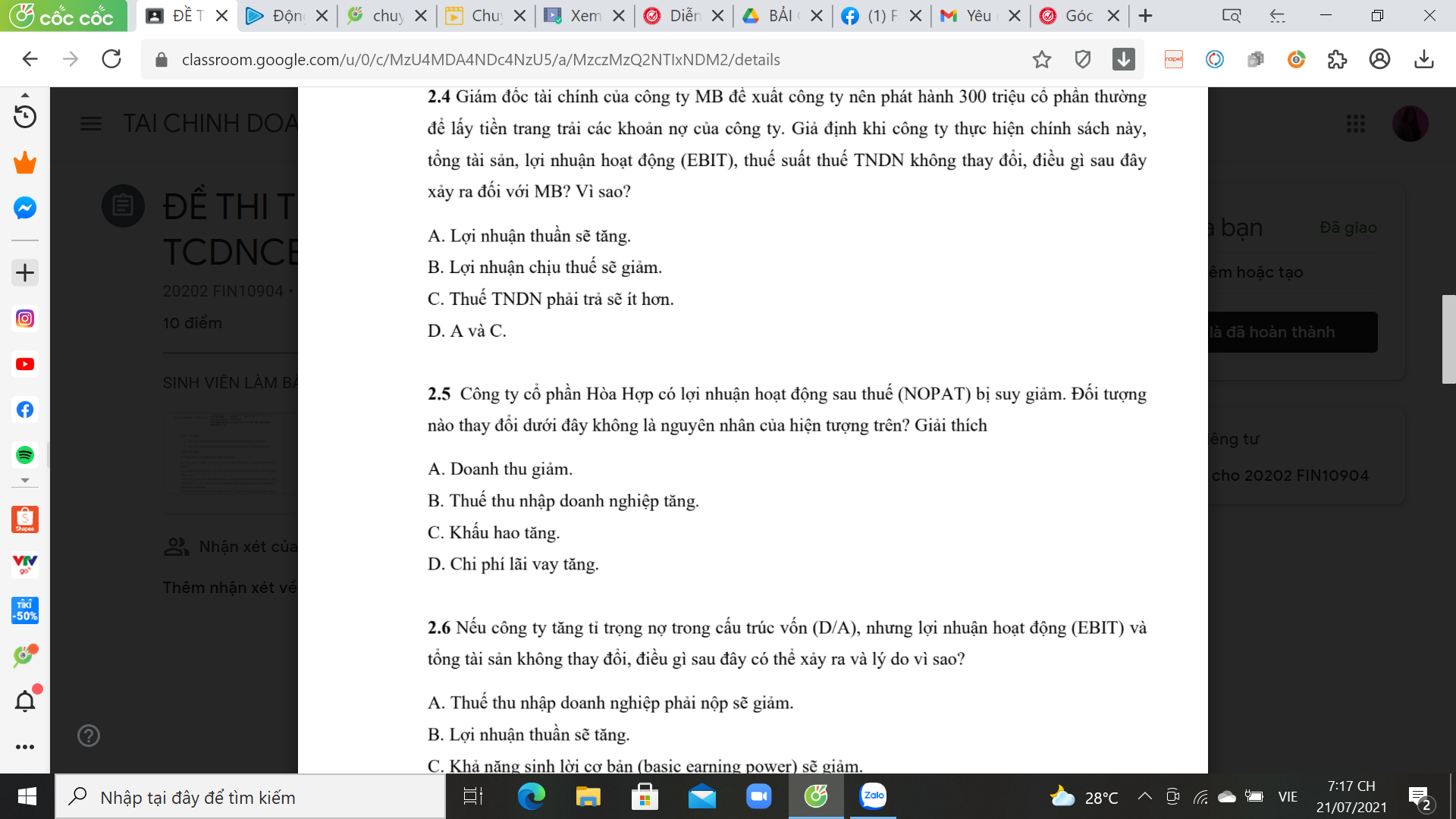Open the browser profile account icon
Viewport: 1456px width, 819px height.
point(1380,59)
